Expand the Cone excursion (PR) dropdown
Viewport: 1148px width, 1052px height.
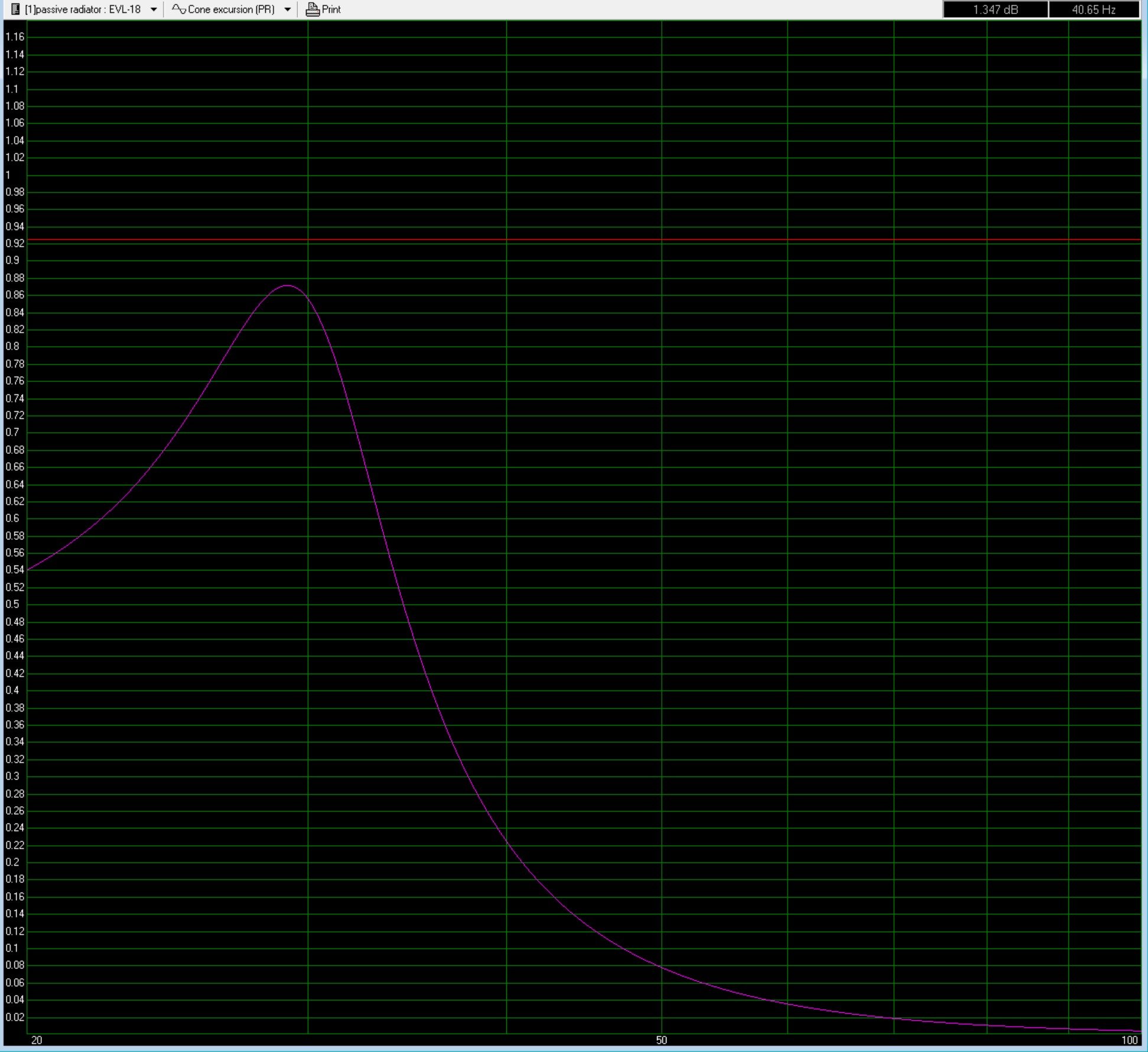288,9
